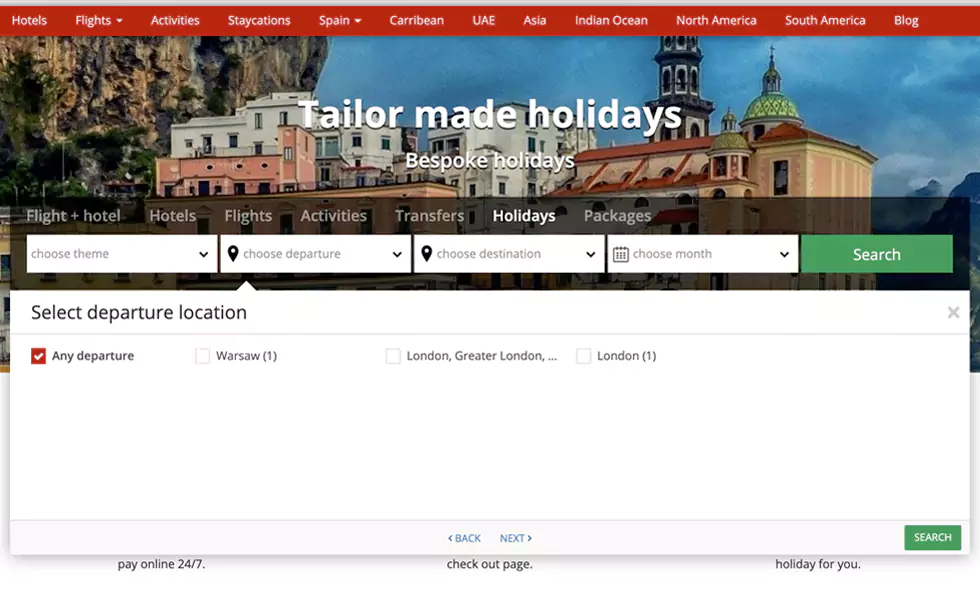Click the NEXT link in the dialog

[515, 538]
